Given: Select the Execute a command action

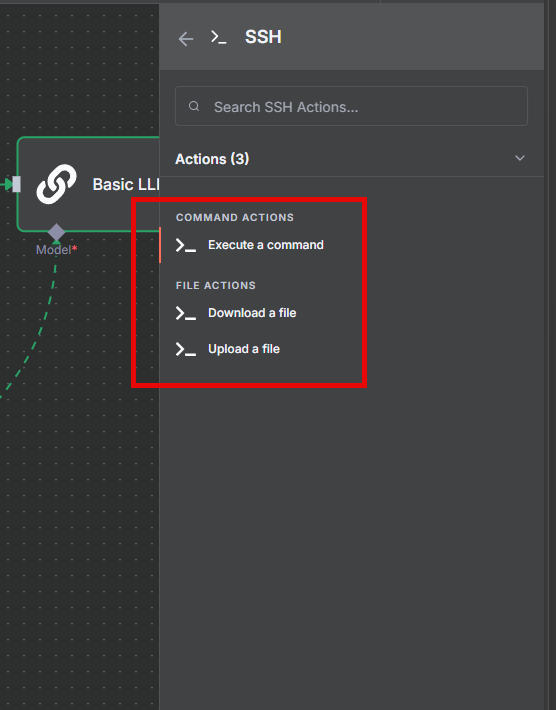Looking at the screenshot, I should tap(265, 245).
